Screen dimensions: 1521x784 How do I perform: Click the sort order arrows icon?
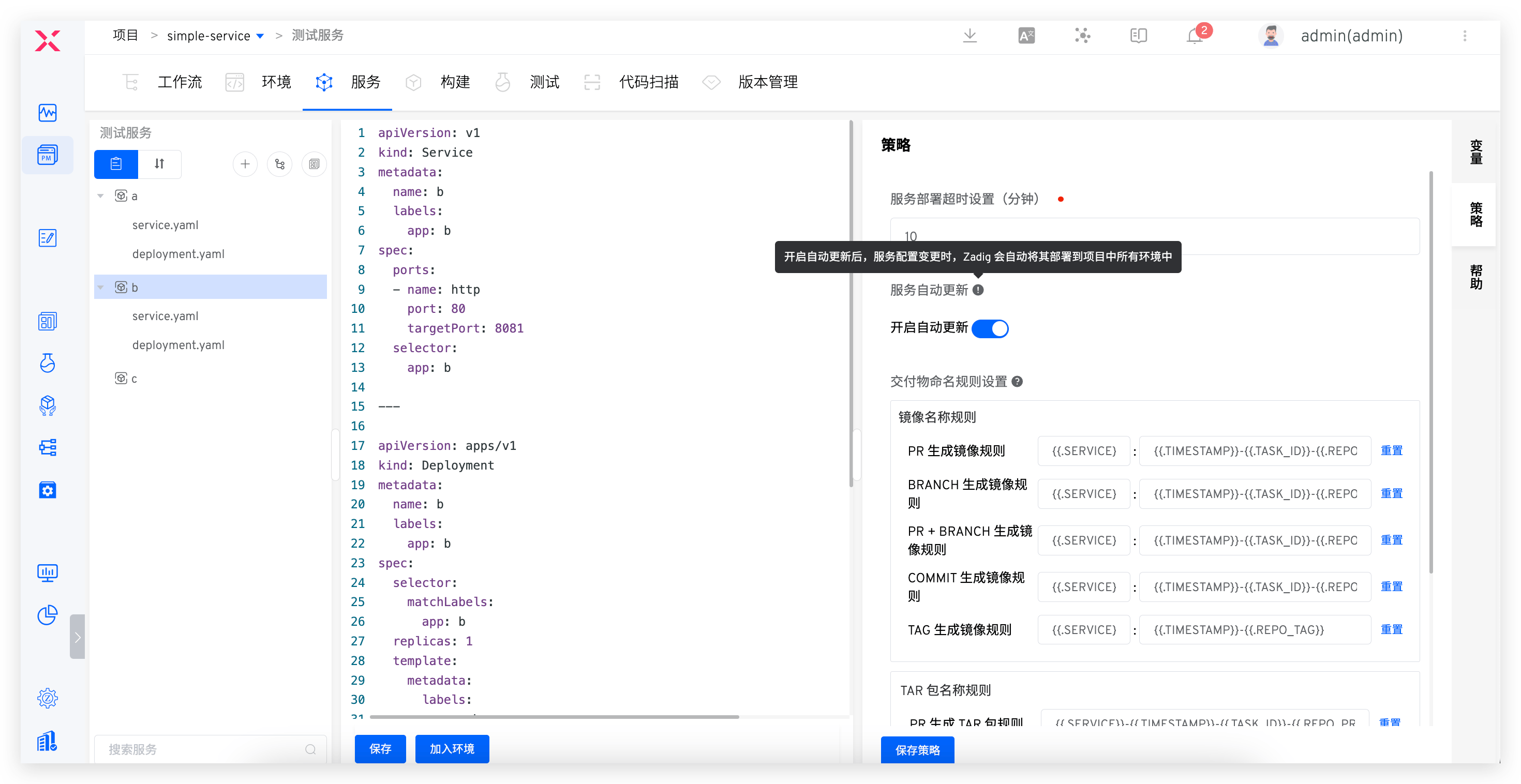tap(159, 163)
